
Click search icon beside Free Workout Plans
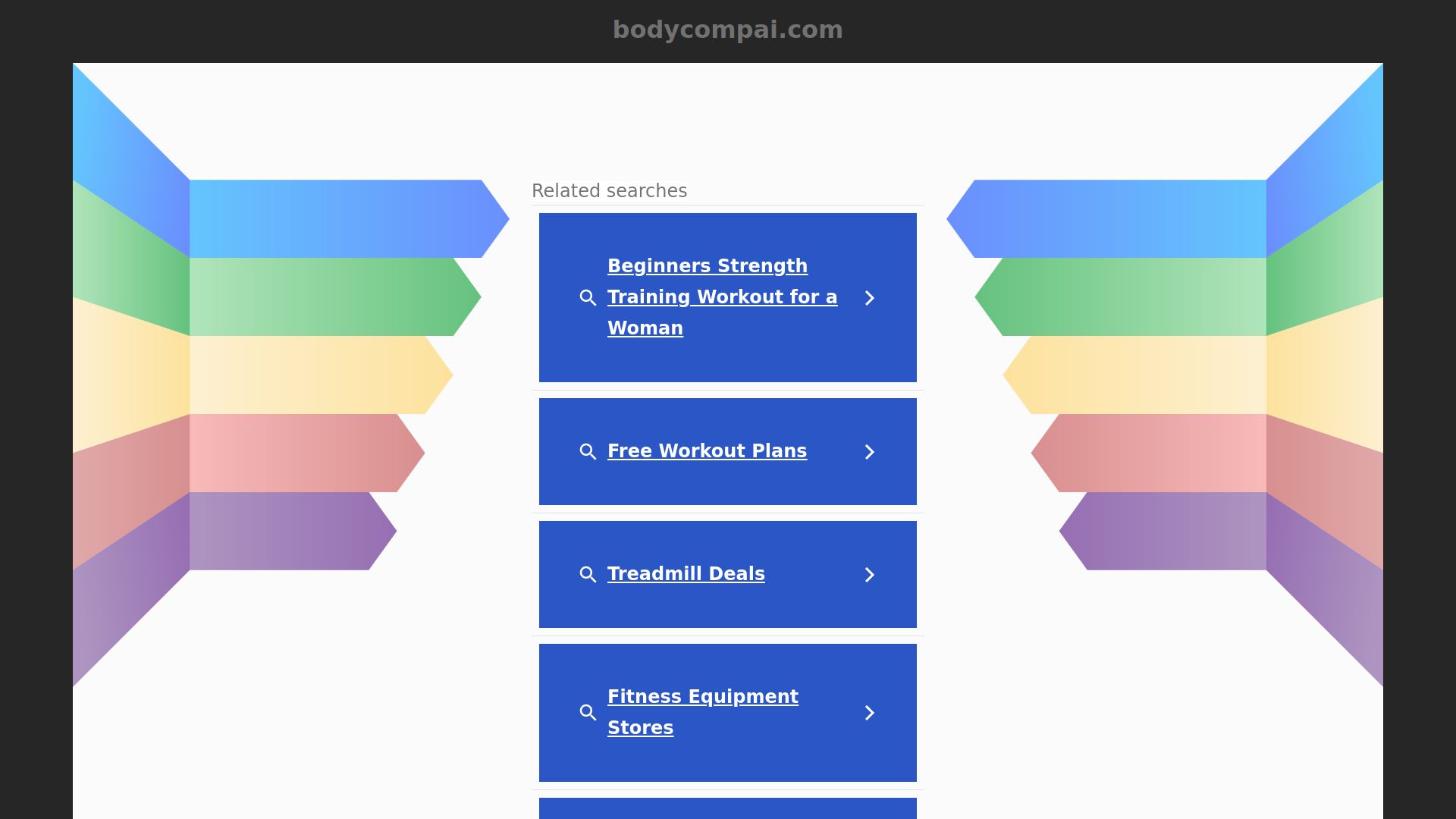(588, 452)
